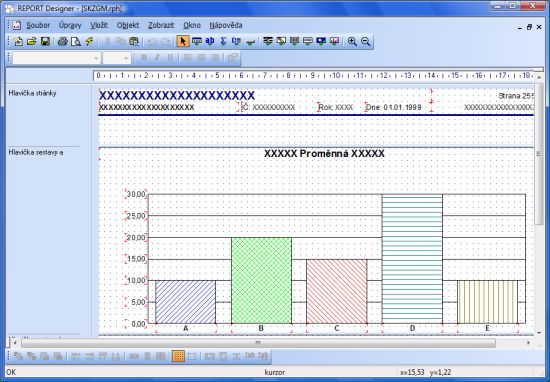Open the Objekt menu

pos(128,25)
